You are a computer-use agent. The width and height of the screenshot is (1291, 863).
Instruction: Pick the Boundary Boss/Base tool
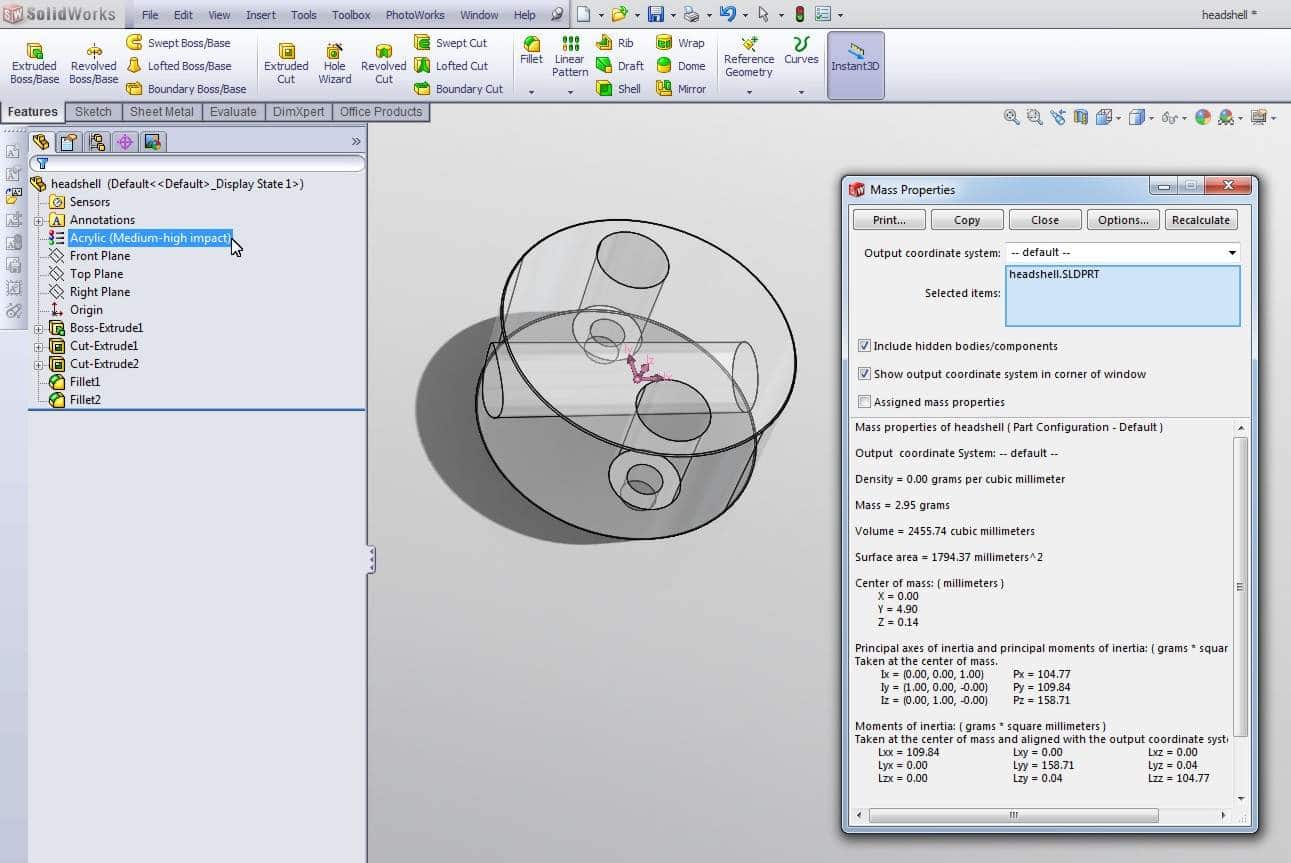point(186,89)
